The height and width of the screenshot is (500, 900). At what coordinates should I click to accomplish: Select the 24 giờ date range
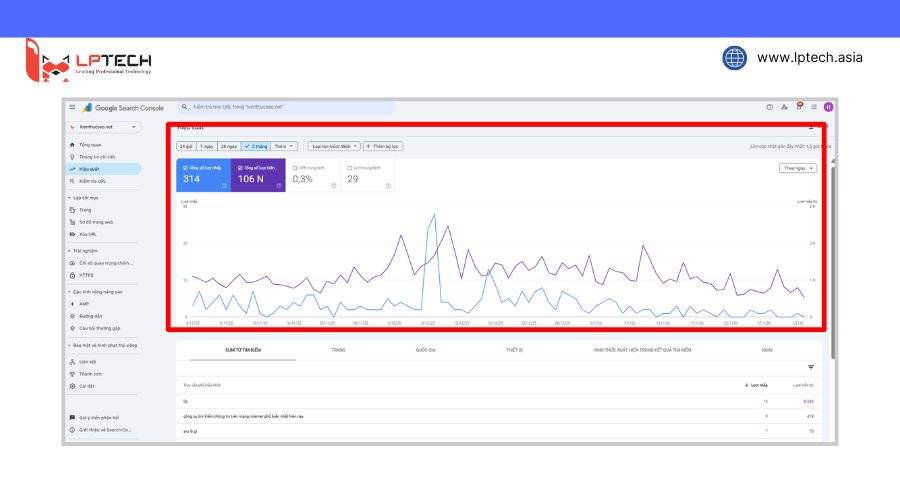click(x=187, y=146)
